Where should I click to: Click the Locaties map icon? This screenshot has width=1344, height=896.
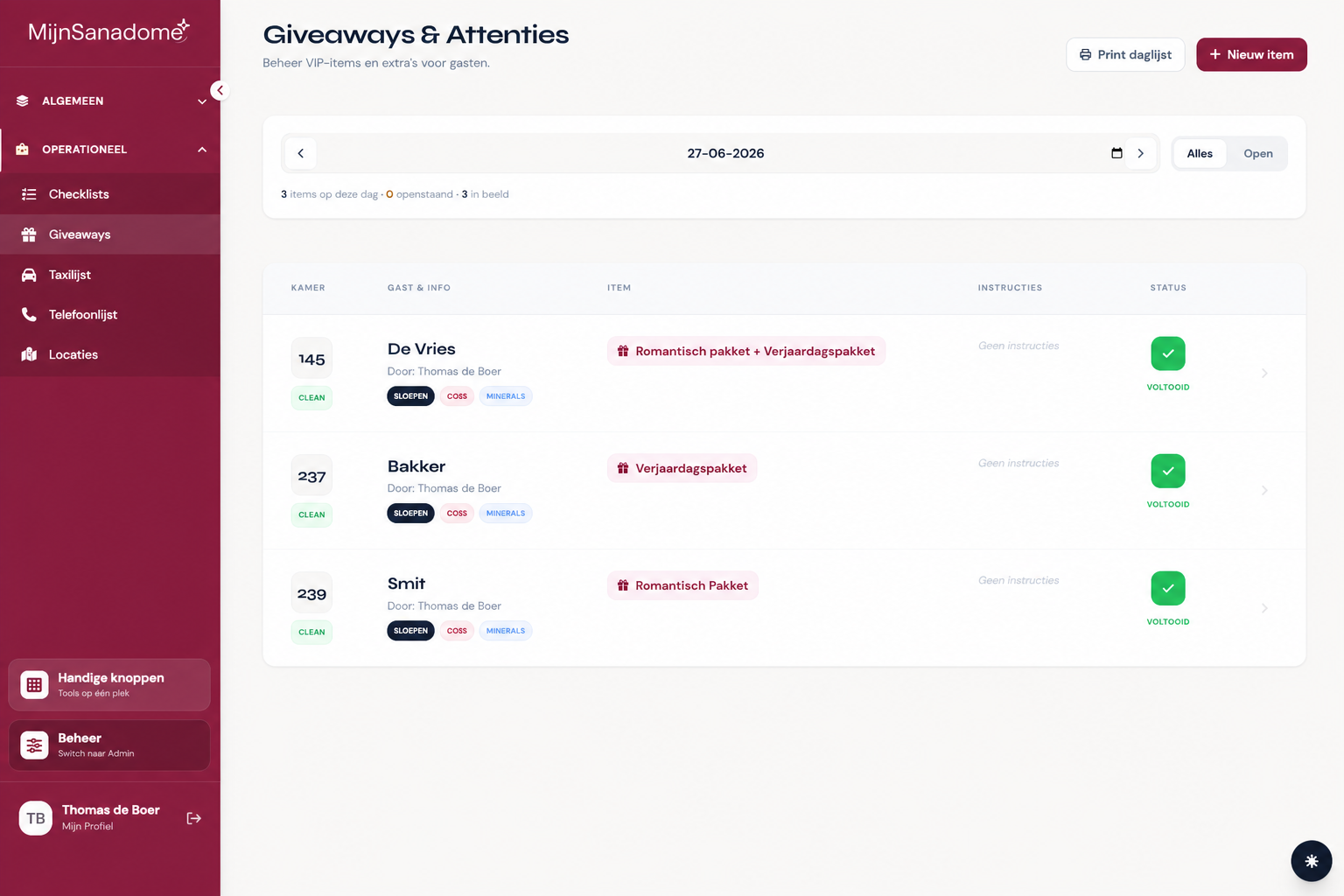29,354
